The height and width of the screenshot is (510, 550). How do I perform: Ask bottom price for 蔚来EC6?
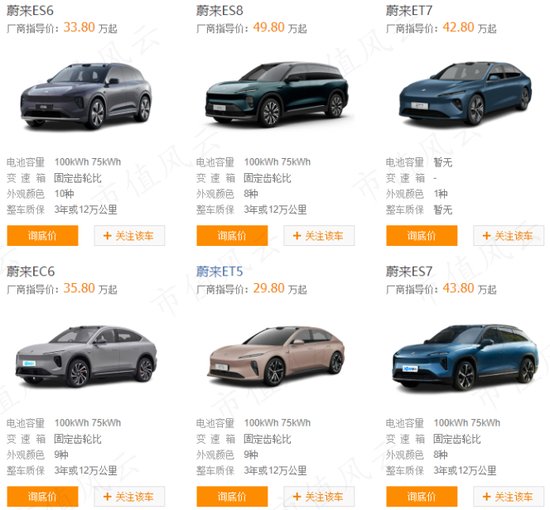pos(42,496)
